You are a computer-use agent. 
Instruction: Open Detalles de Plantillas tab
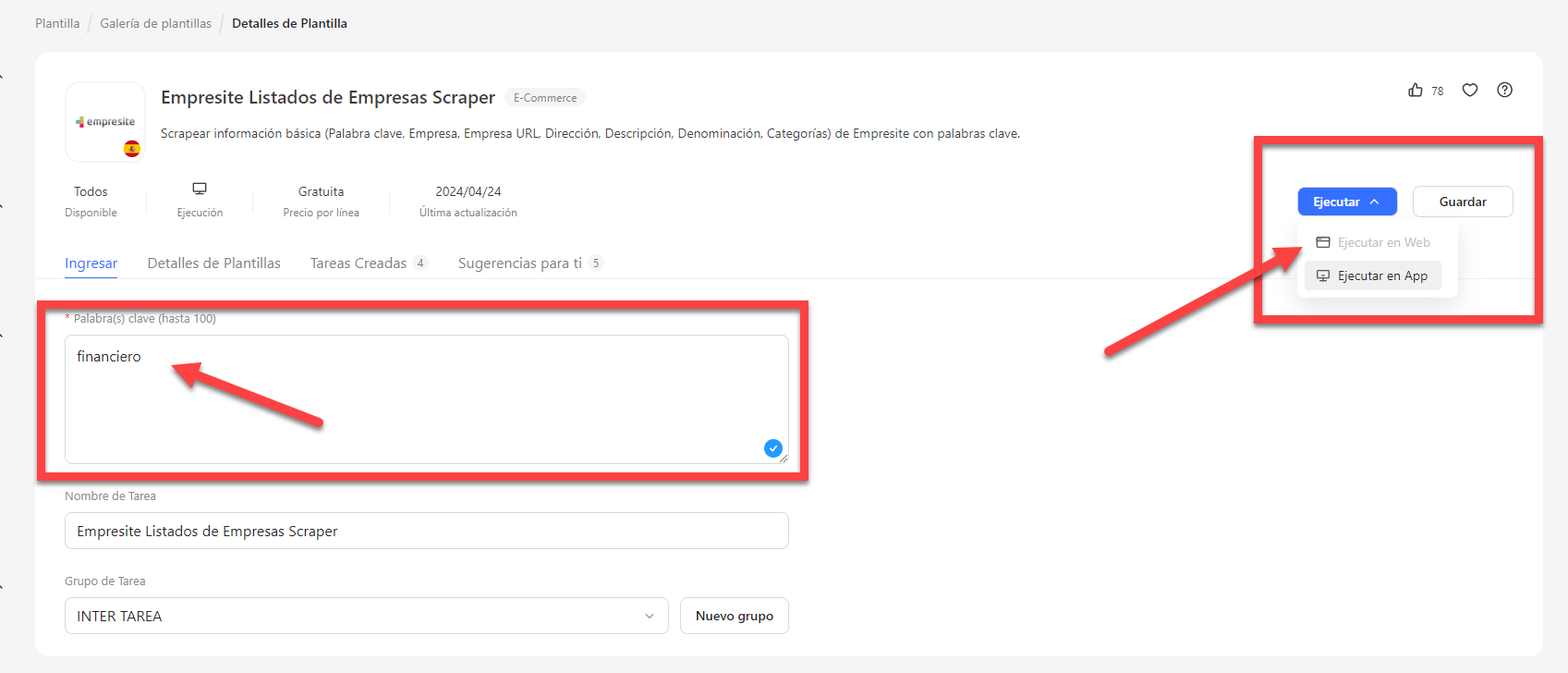point(214,263)
